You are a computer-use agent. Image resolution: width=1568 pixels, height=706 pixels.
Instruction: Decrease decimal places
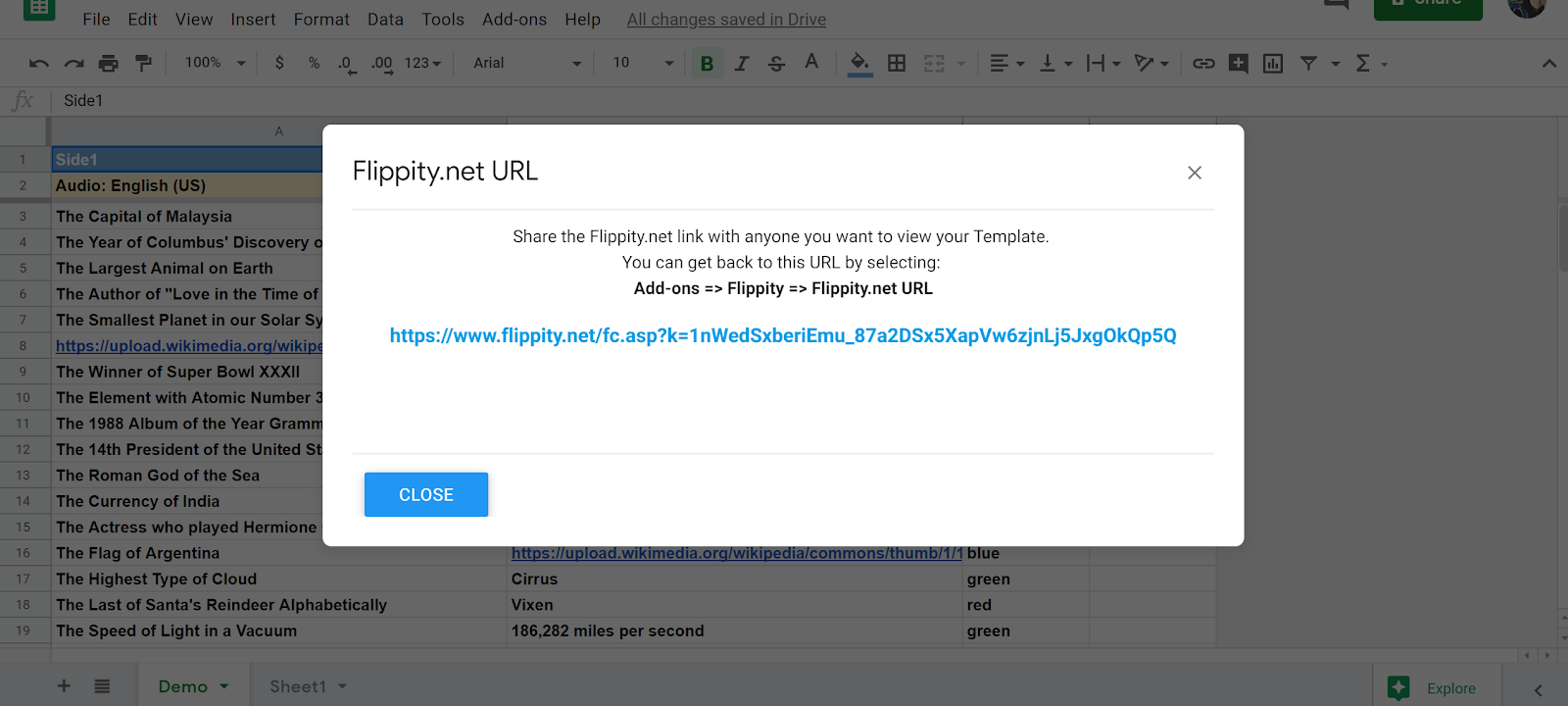click(x=347, y=64)
